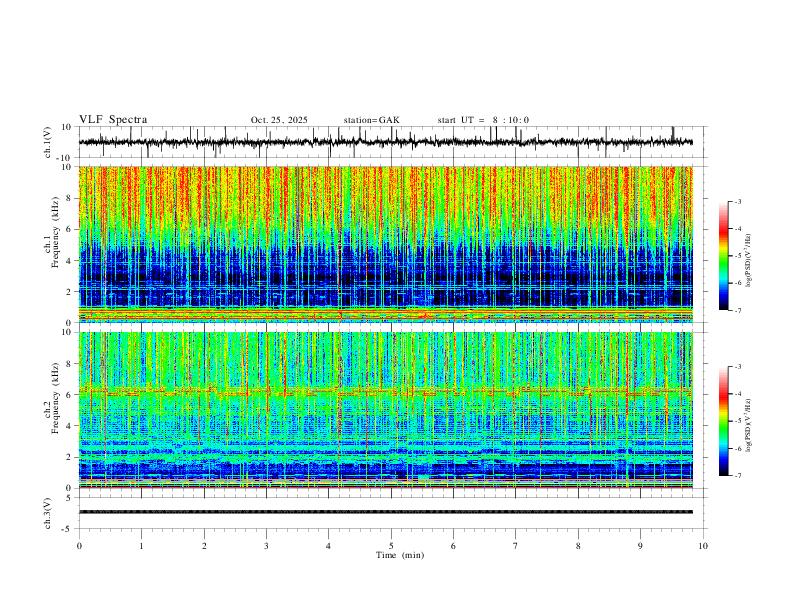Click the ch.3 voltage trace line
This screenshot has height=612, width=792.
click(386, 512)
